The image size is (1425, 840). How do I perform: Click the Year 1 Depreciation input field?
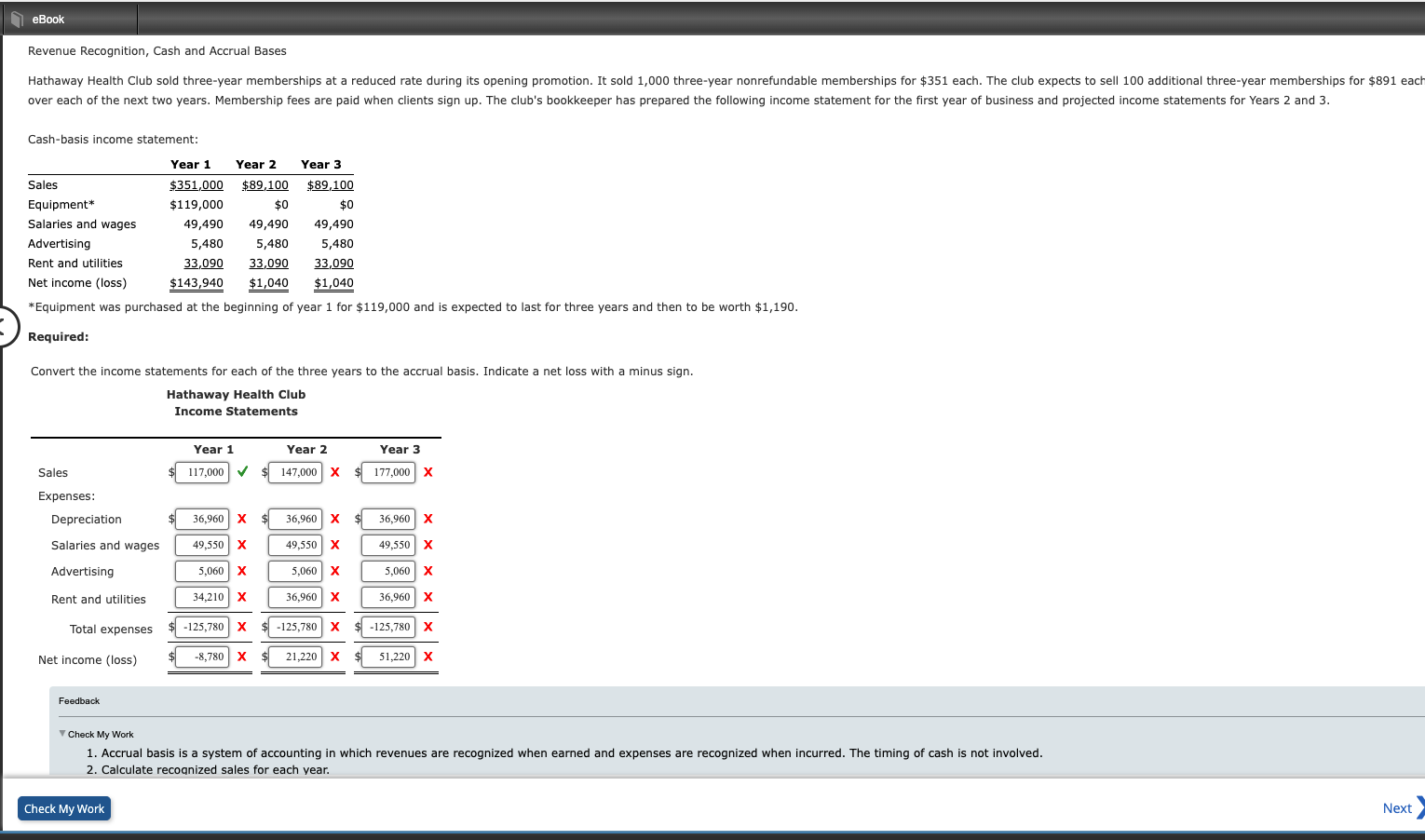202,519
